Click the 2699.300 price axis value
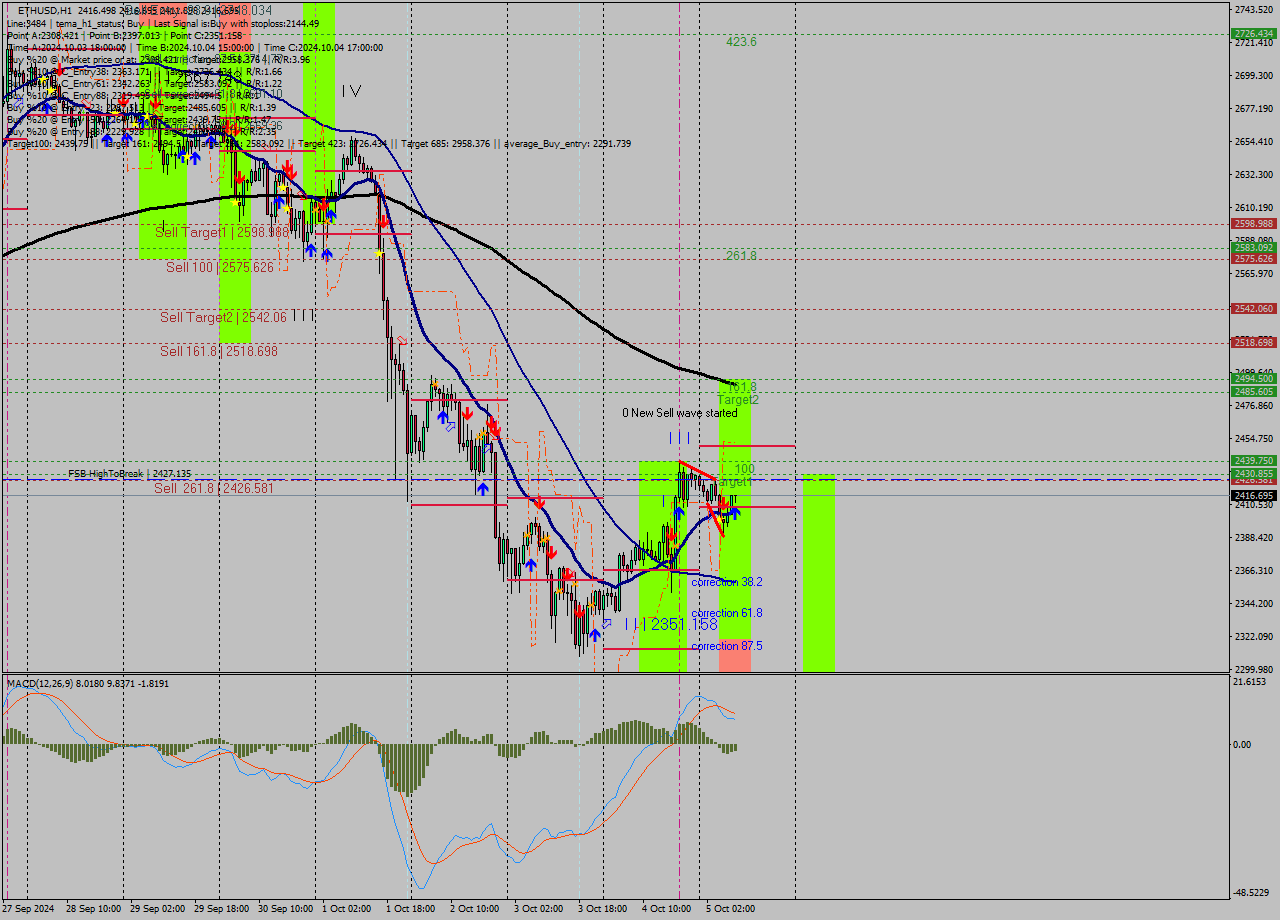 1254,76
